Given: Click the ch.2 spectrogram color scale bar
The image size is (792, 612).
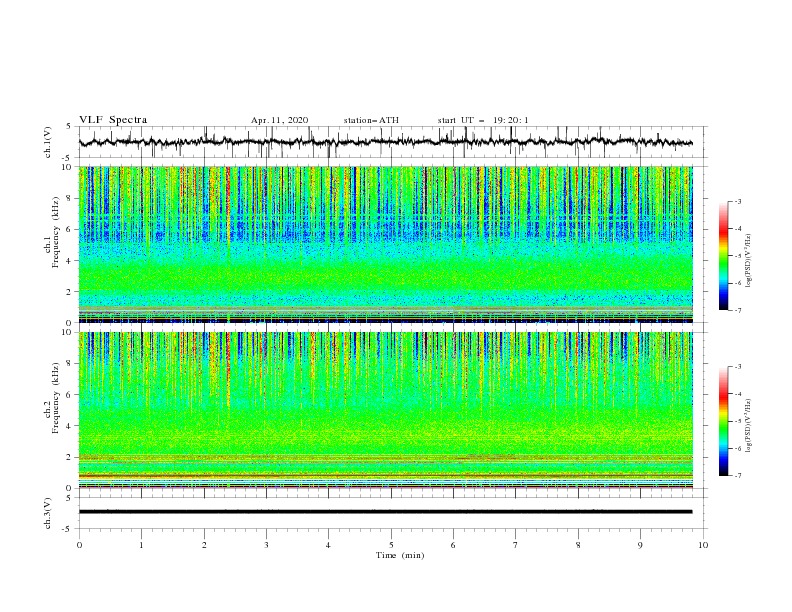Looking at the screenshot, I should tap(723, 421).
